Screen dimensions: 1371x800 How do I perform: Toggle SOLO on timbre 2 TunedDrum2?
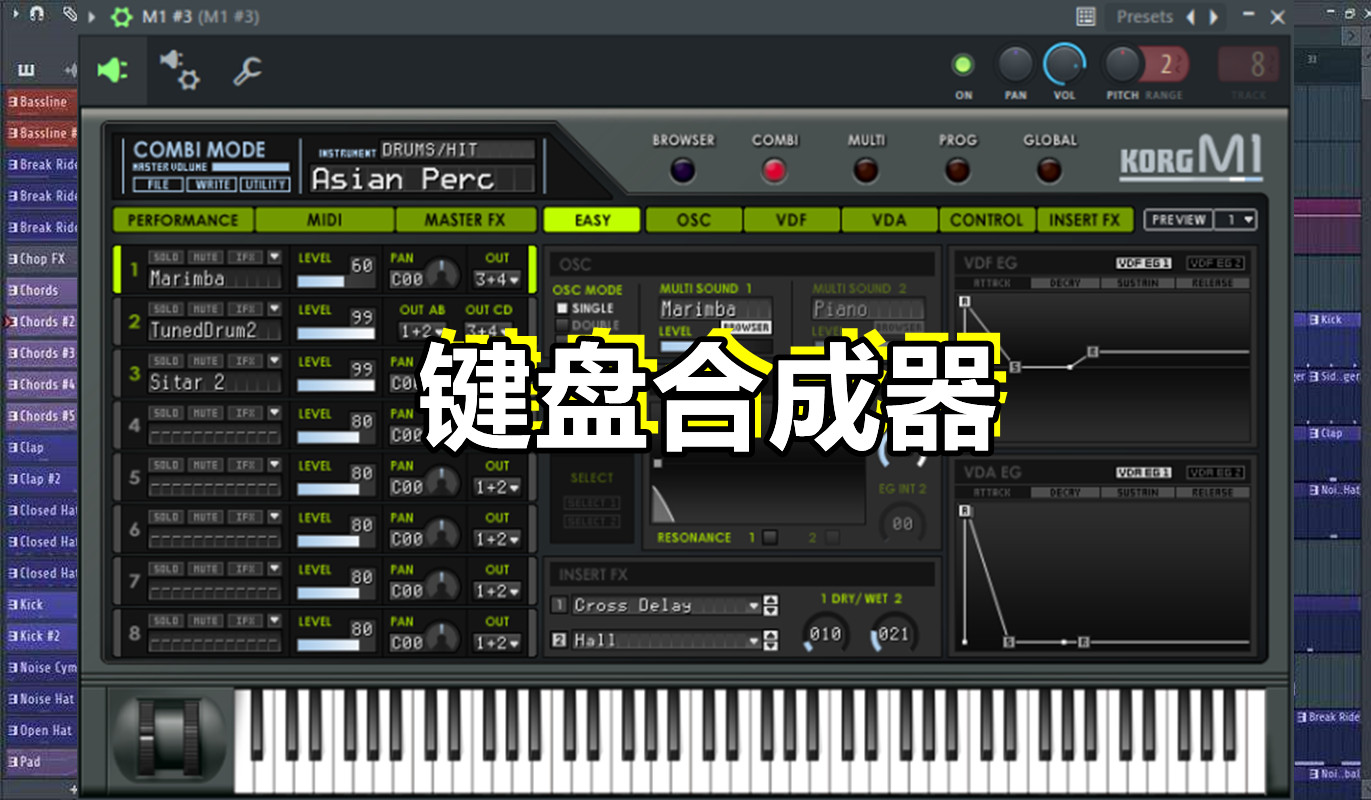(166, 309)
